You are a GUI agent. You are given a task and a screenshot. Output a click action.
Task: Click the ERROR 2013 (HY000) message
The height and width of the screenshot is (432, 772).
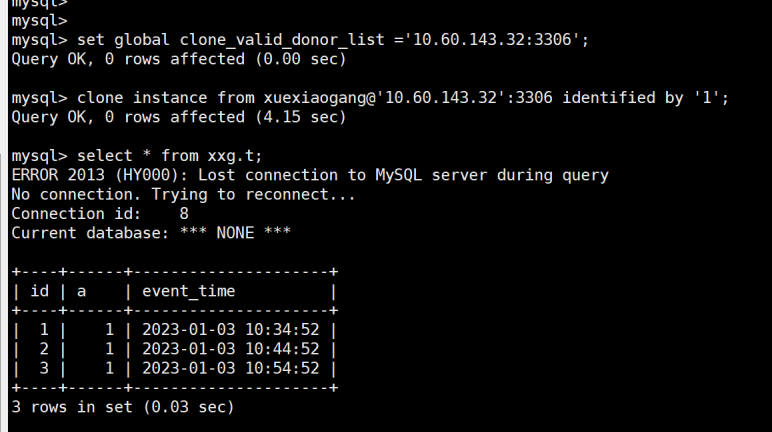tap(310, 175)
